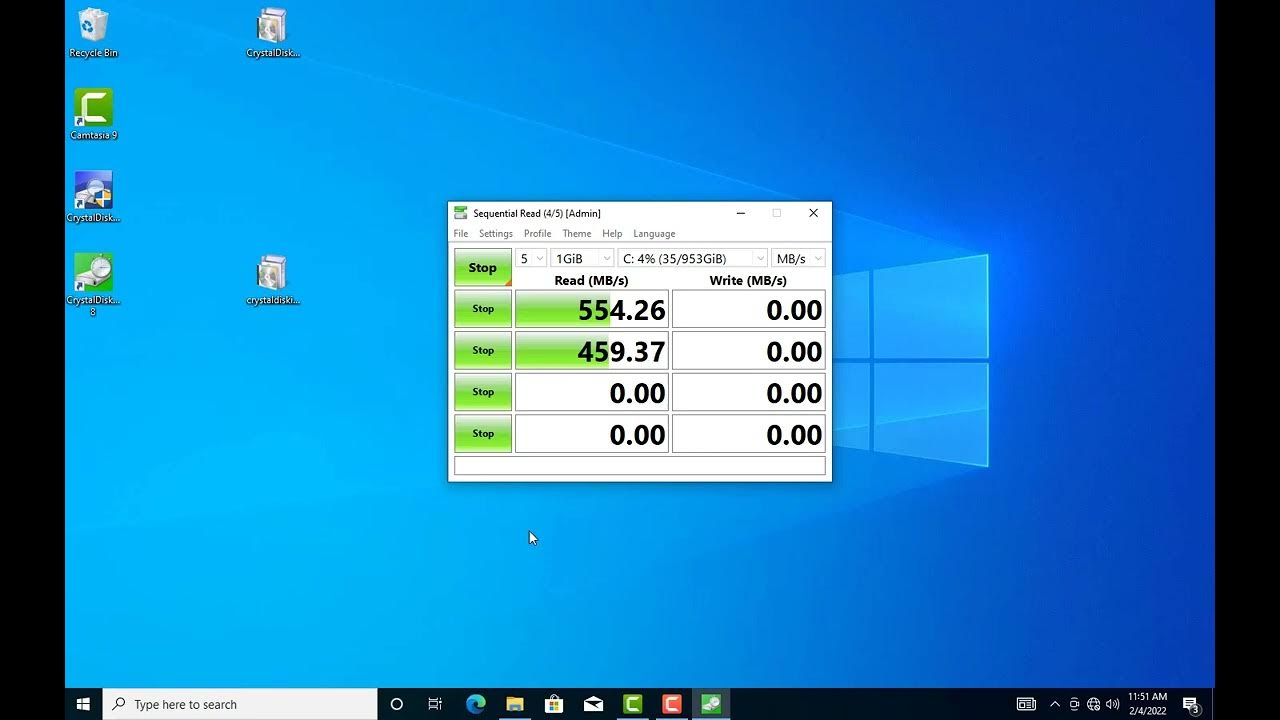The width and height of the screenshot is (1280, 720).
Task: Expand the test count dropdown showing 5
Action: point(531,258)
